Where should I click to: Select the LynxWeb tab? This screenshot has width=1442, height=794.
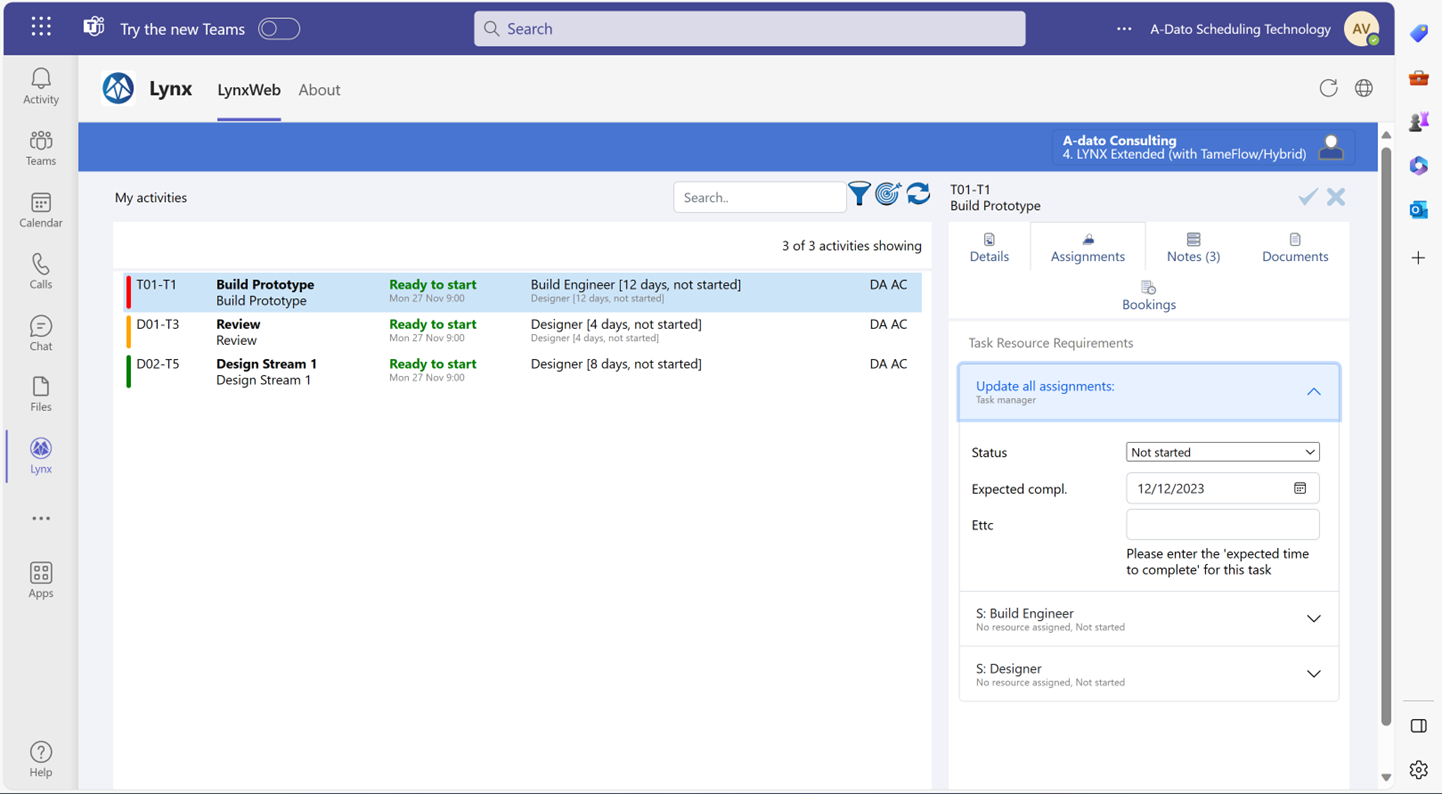click(249, 89)
